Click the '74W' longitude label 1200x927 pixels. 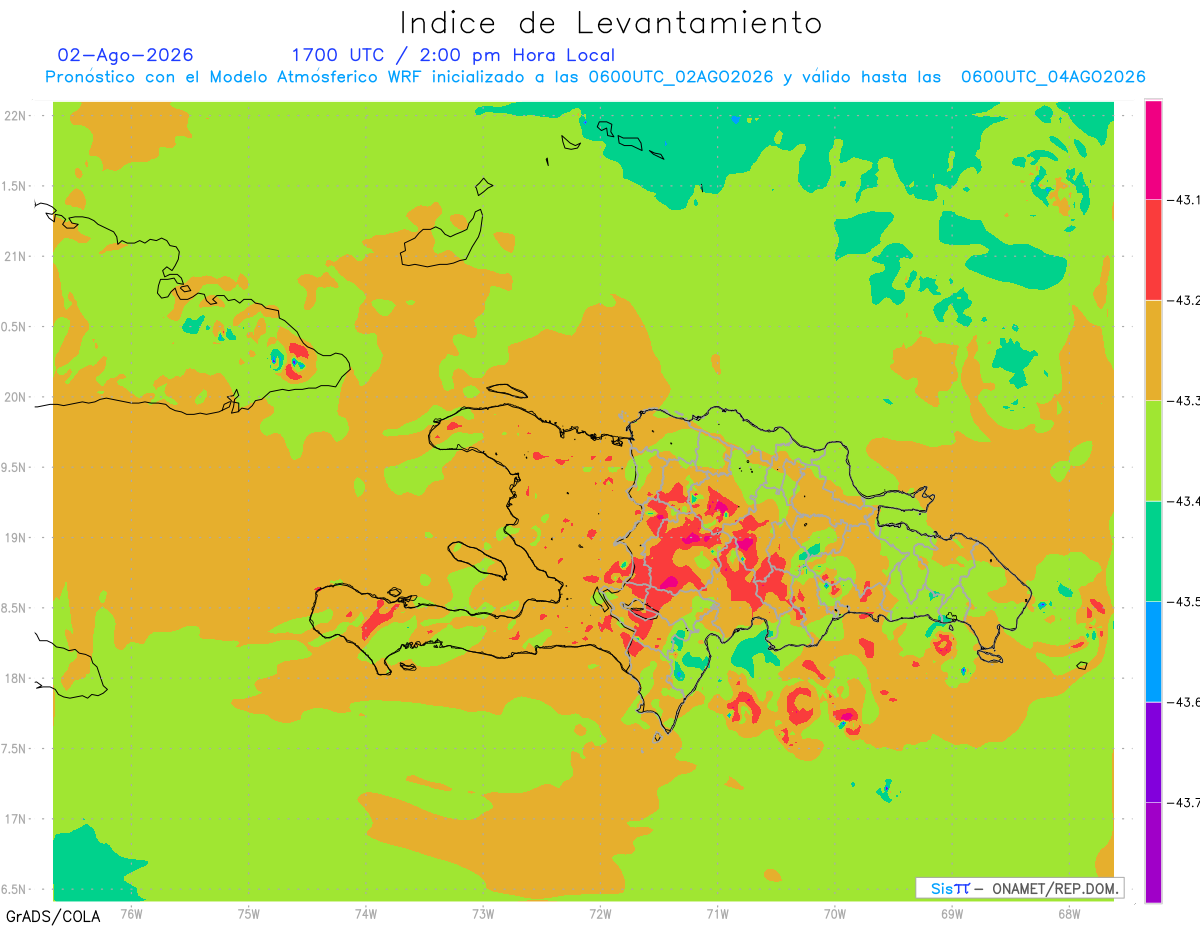[366, 914]
